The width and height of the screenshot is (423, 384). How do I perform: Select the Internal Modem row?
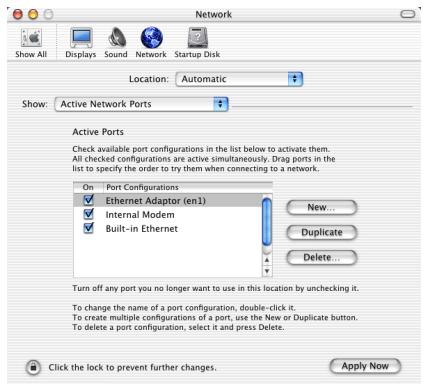[x=167, y=215]
